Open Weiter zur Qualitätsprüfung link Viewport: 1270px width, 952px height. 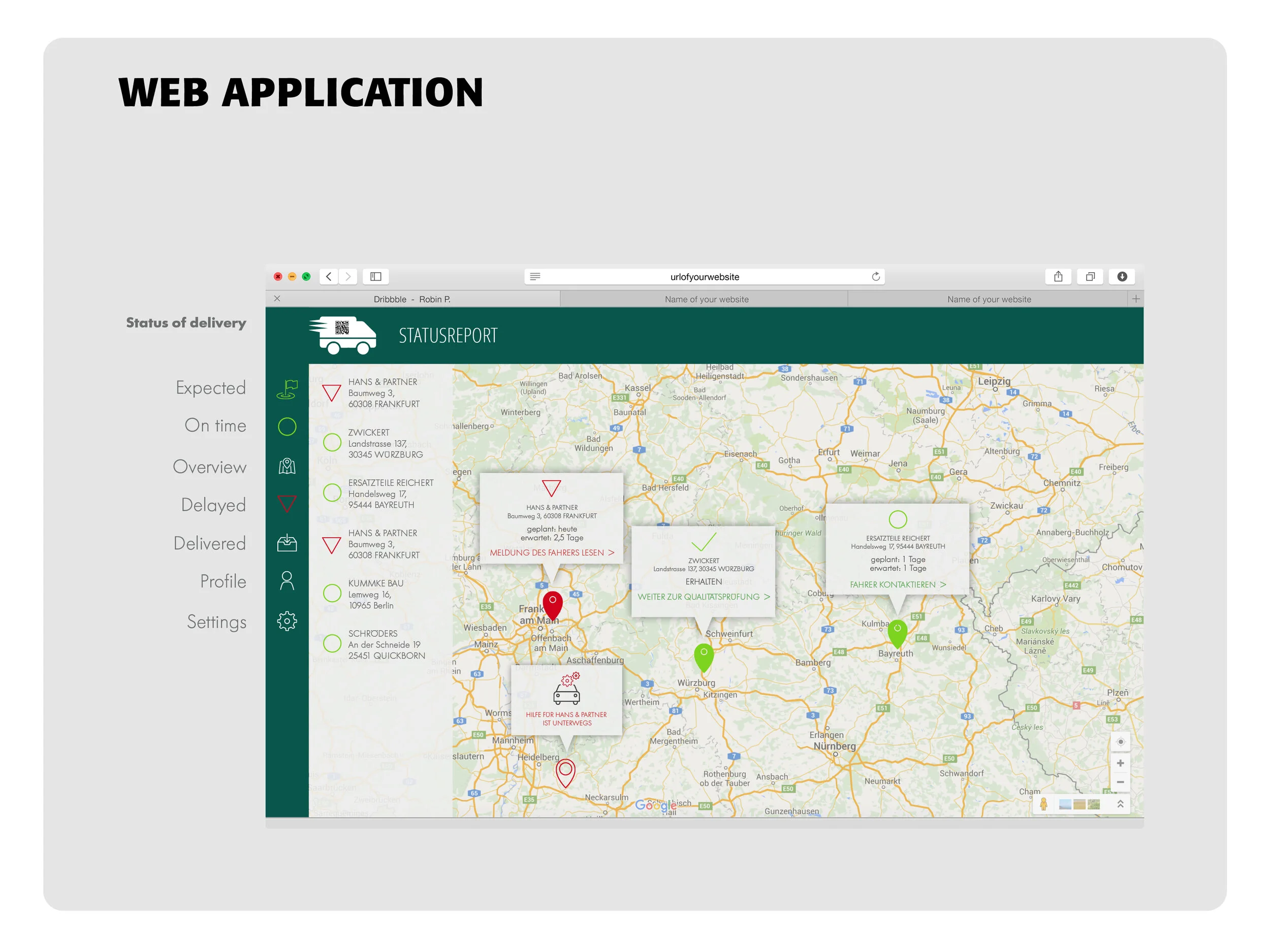(703, 597)
